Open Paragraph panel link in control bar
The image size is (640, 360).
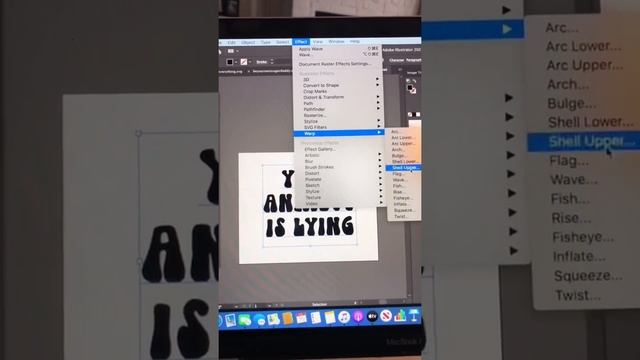[x=413, y=60]
